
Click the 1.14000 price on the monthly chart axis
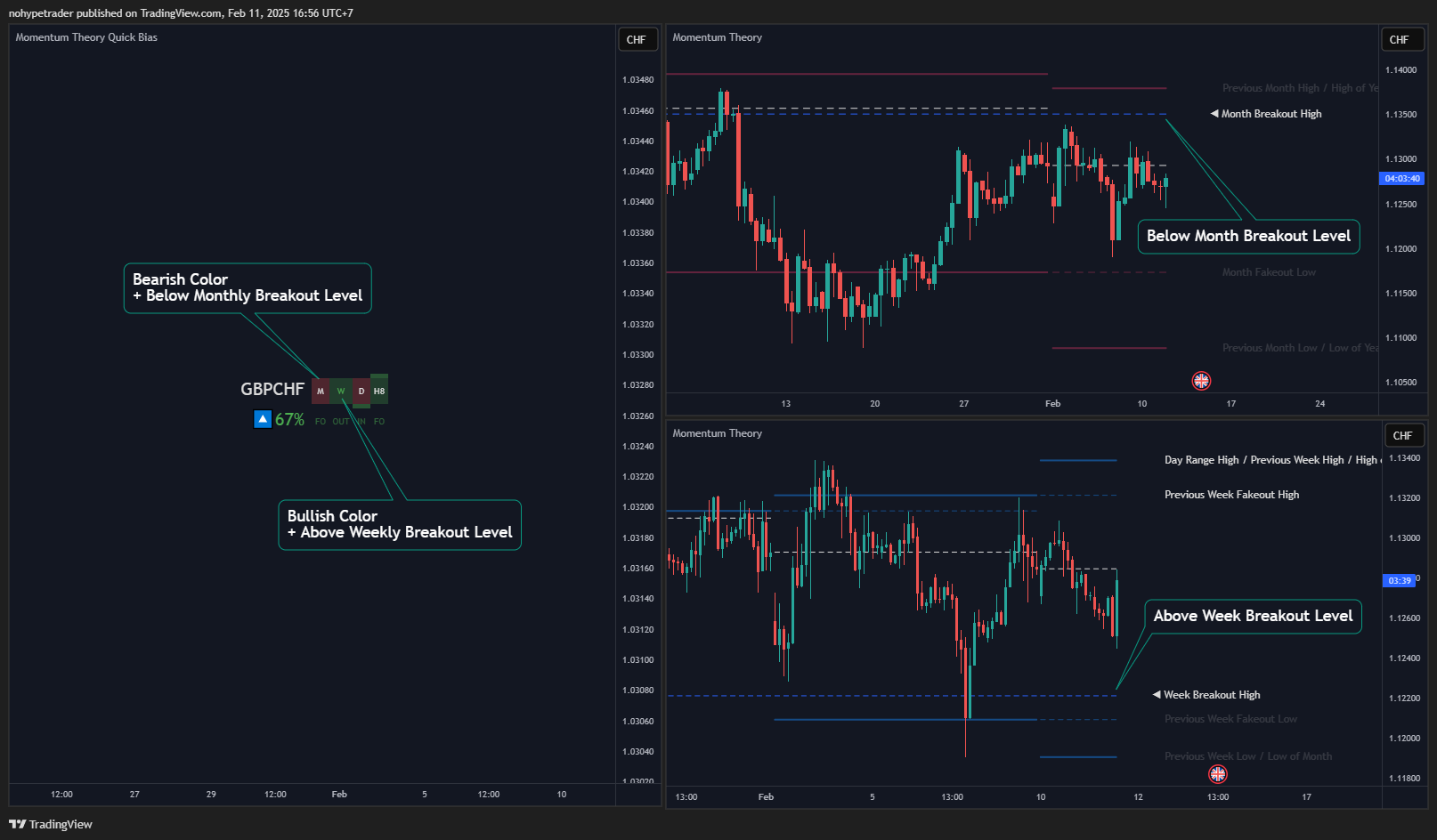point(1400,70)
